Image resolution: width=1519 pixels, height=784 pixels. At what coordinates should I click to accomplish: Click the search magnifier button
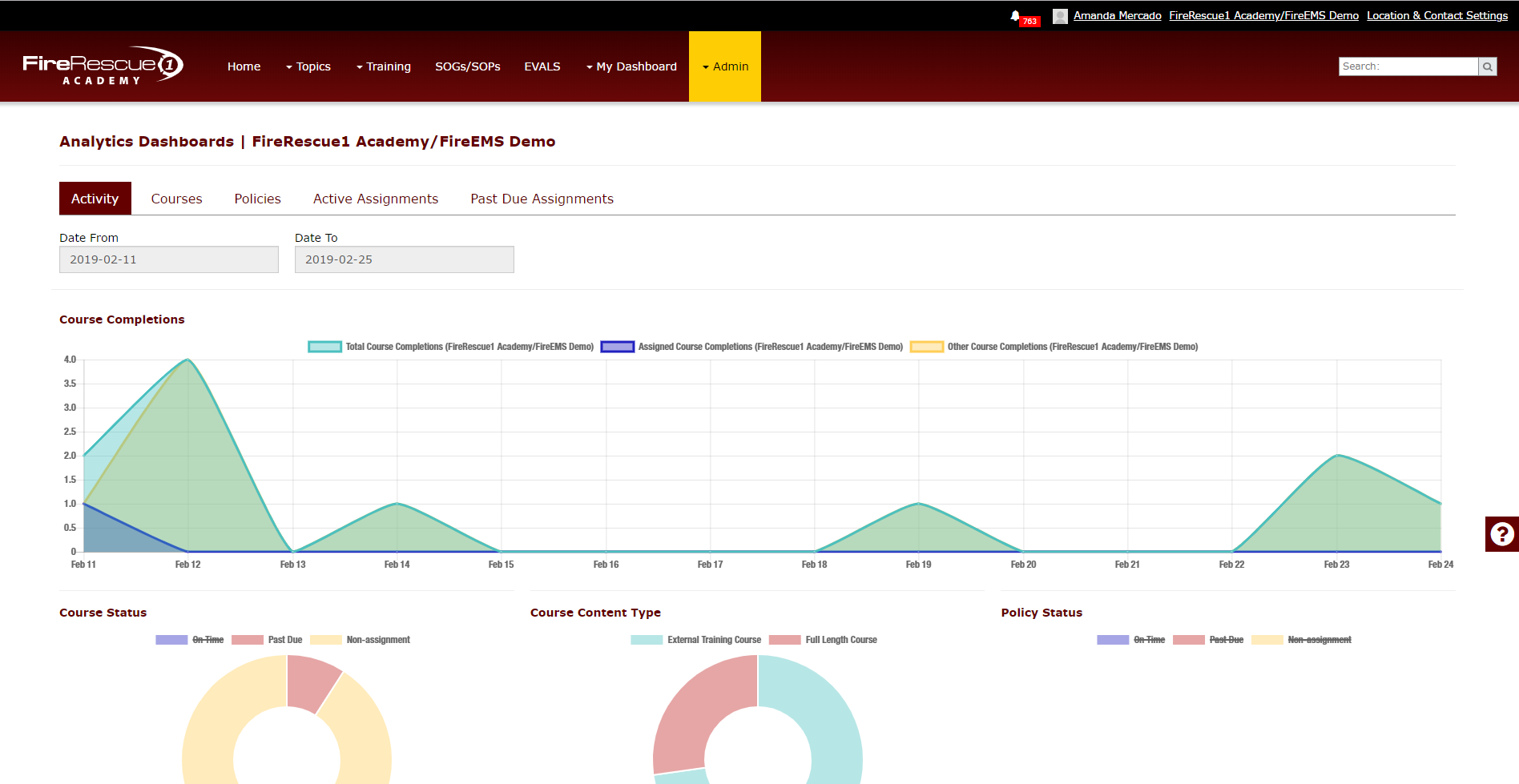(x=1488, y=66)
